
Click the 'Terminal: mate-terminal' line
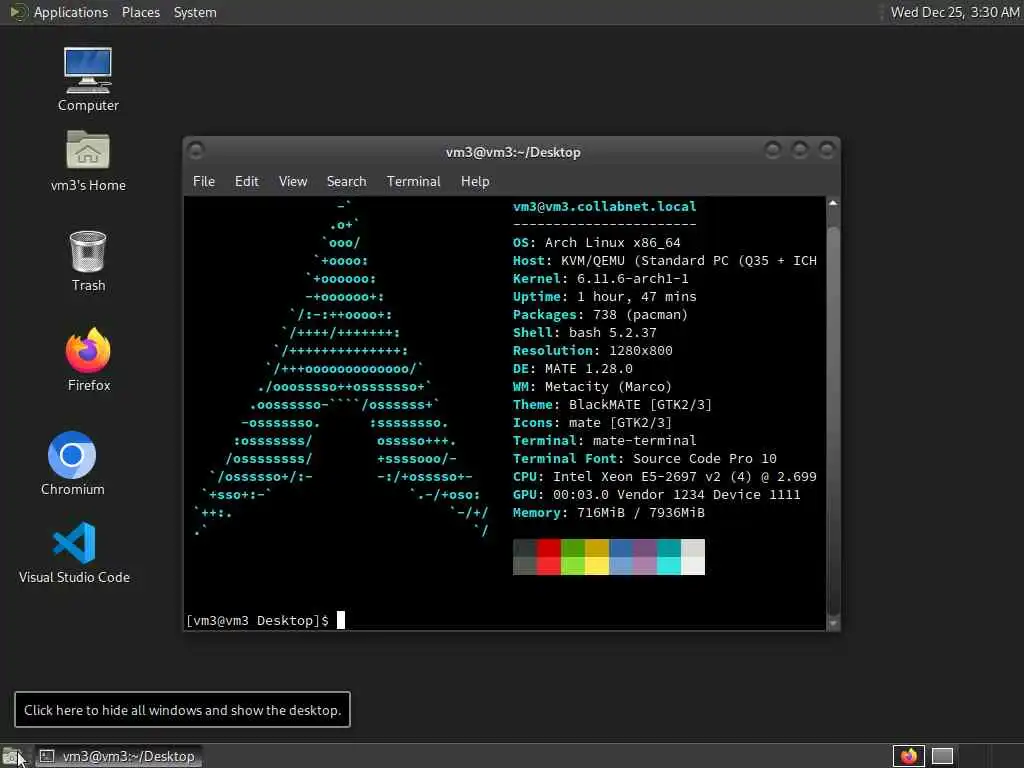(604, 441)
